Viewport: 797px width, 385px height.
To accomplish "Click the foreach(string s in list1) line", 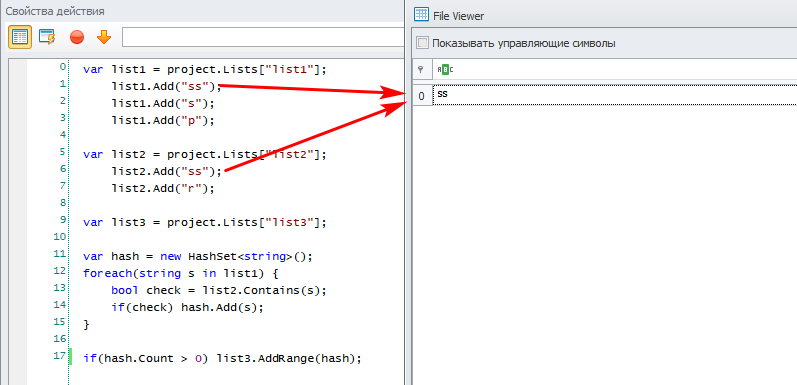I will pyautogui.click(x=180, y=274).
